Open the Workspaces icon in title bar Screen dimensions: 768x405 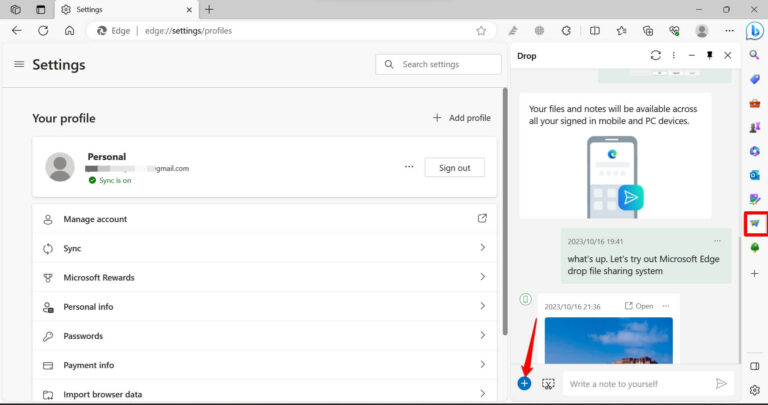(x=16, y=9)
